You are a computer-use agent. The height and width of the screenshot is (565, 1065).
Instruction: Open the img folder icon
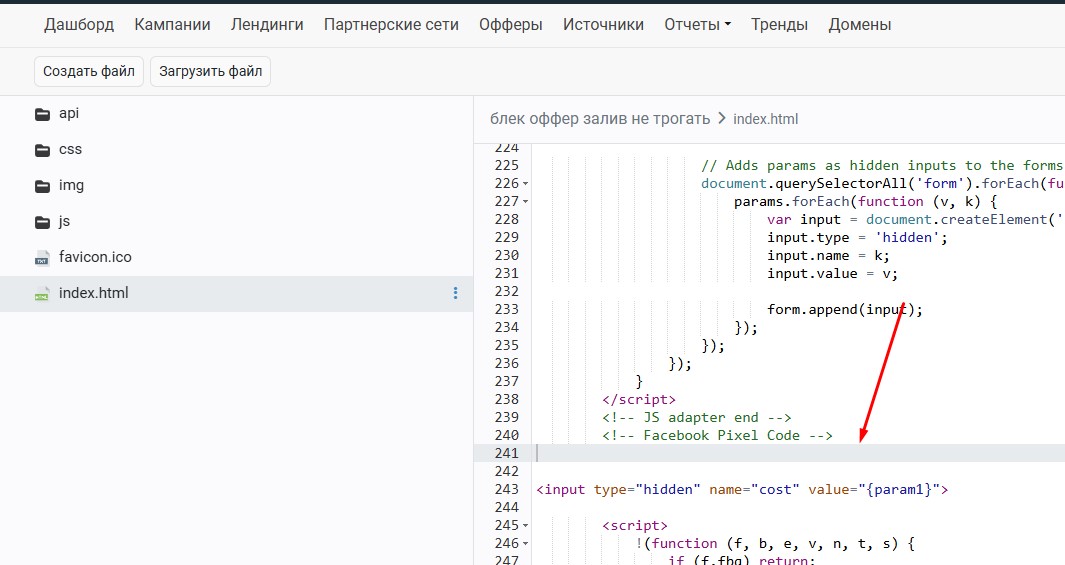point(42,186)
